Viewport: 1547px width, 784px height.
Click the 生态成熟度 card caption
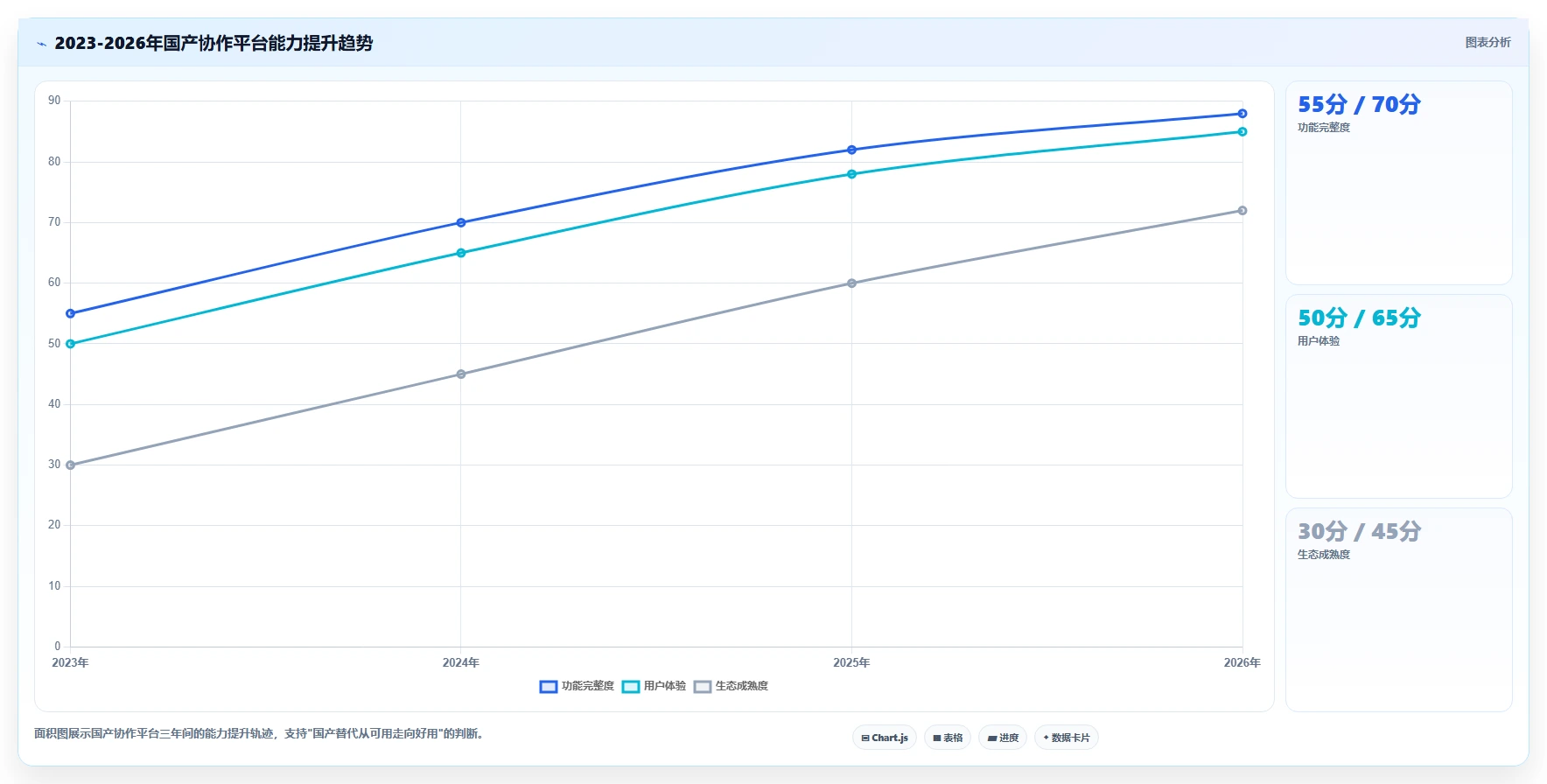click(x=1323, y=555)
